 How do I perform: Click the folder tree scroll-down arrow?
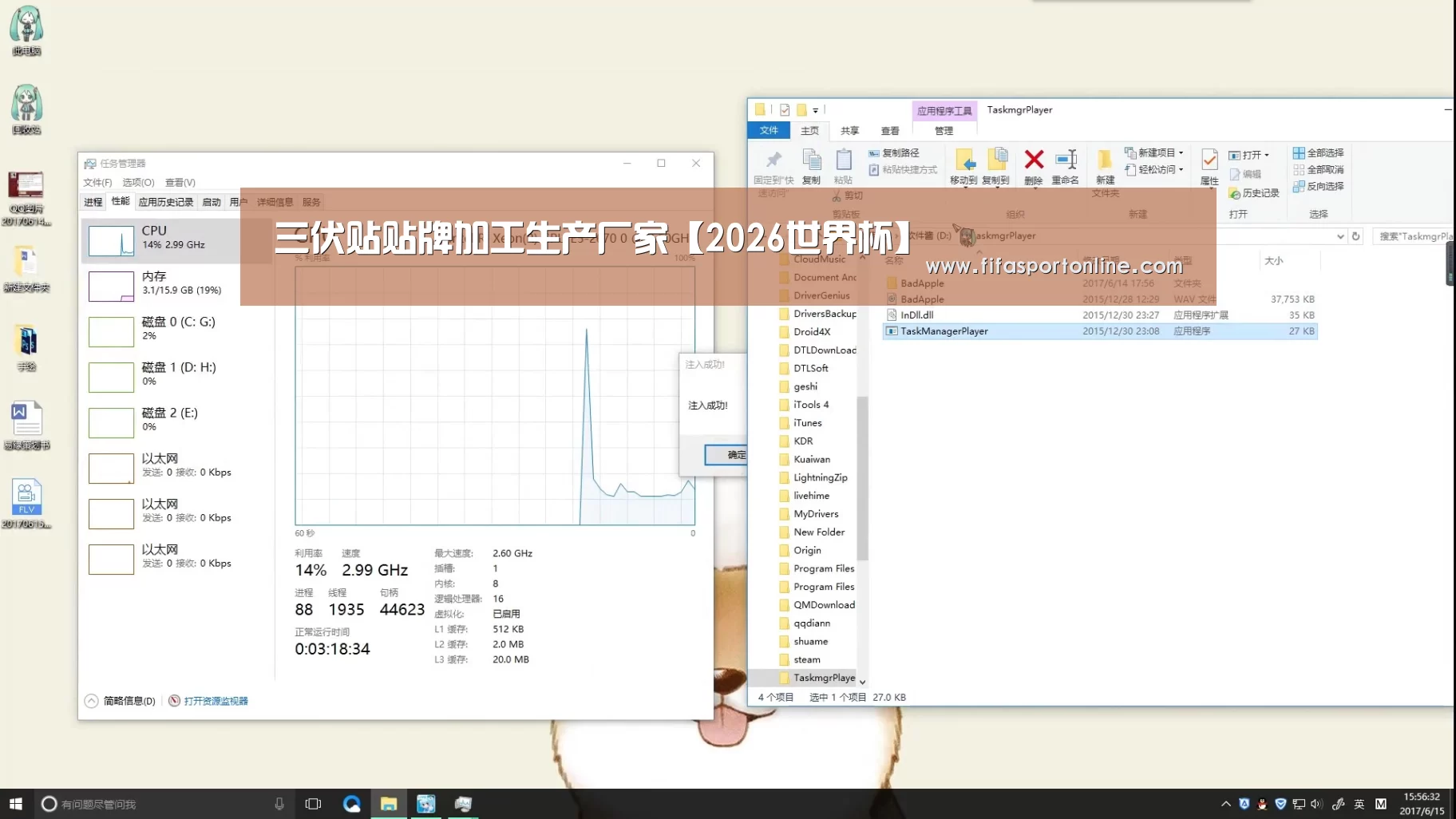point(862,682)
